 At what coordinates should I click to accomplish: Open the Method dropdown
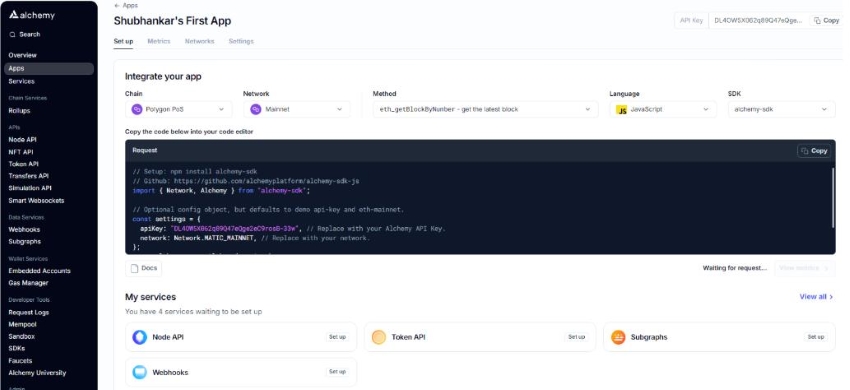click(x=485, y=109)
